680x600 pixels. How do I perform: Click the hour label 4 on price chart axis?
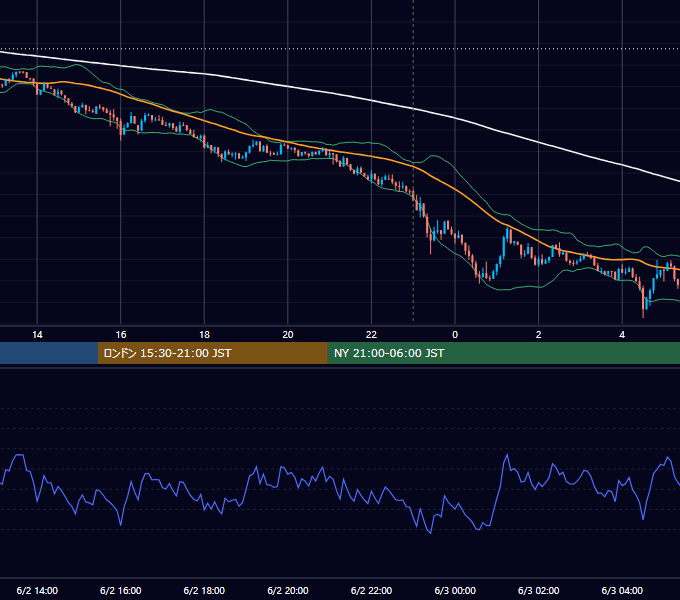point(622,335)
